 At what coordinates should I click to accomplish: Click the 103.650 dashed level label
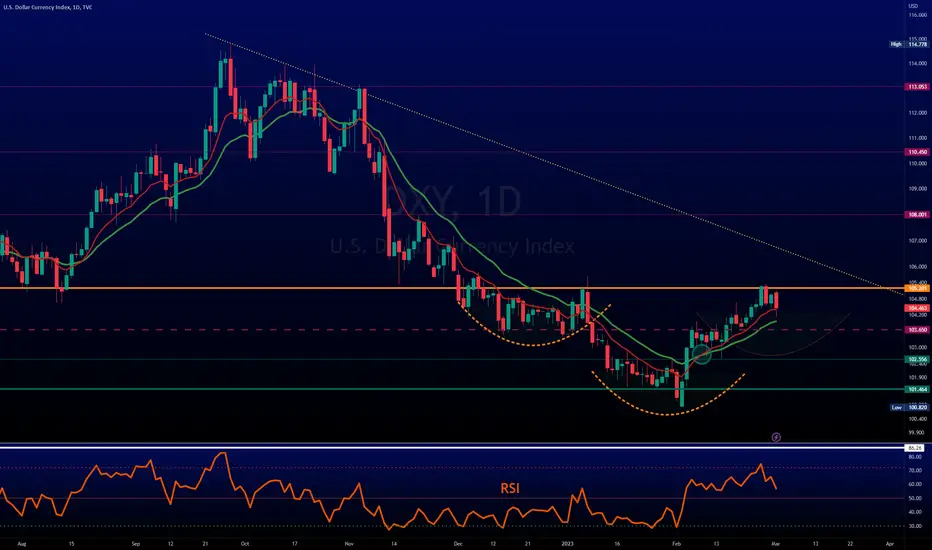[x=917, y=329]
